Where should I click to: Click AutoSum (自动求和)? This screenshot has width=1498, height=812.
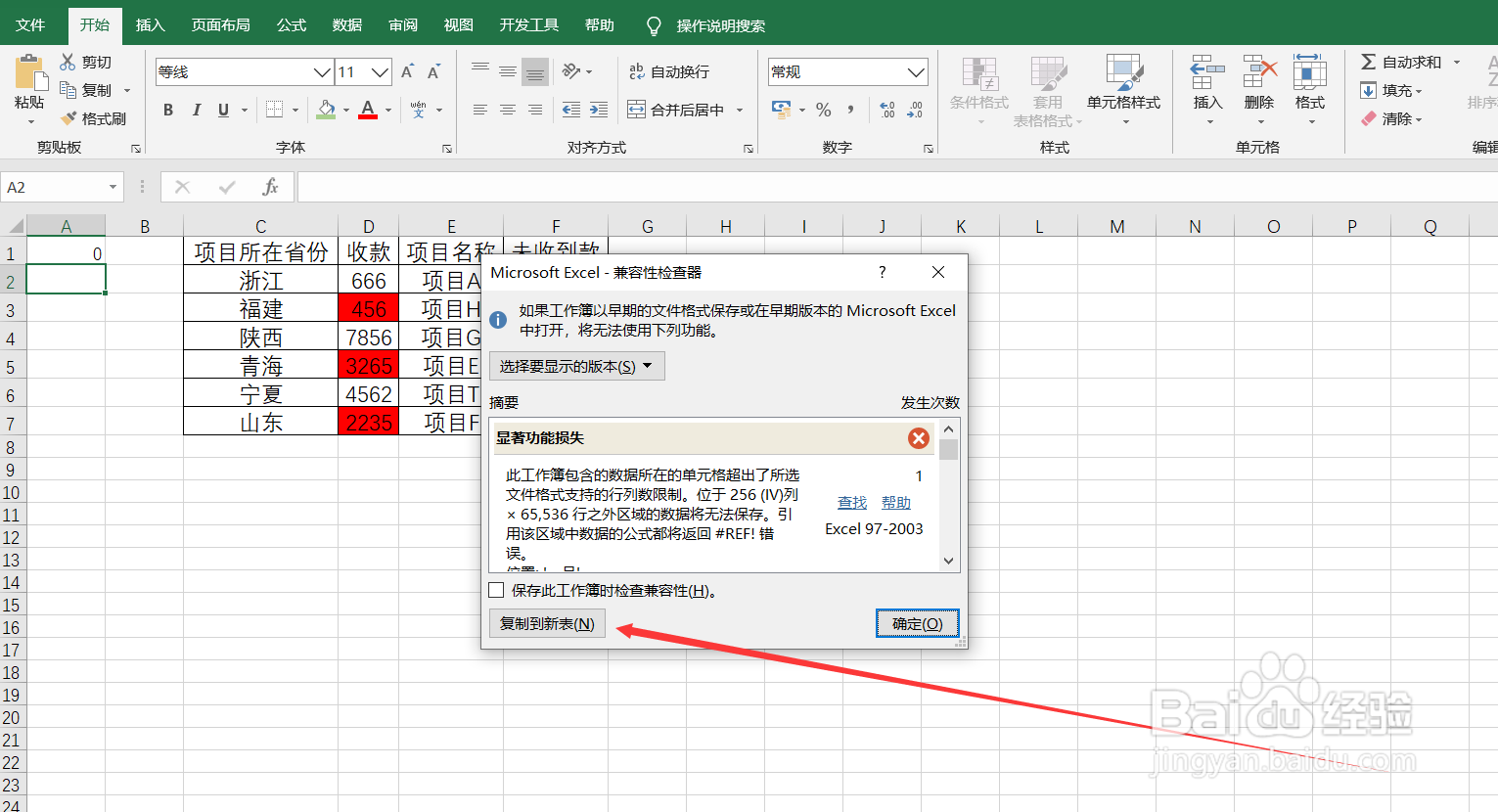tap(1401, 62)
